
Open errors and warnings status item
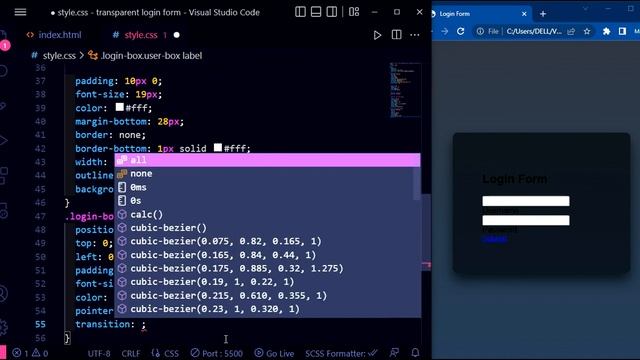pos(30,353)
